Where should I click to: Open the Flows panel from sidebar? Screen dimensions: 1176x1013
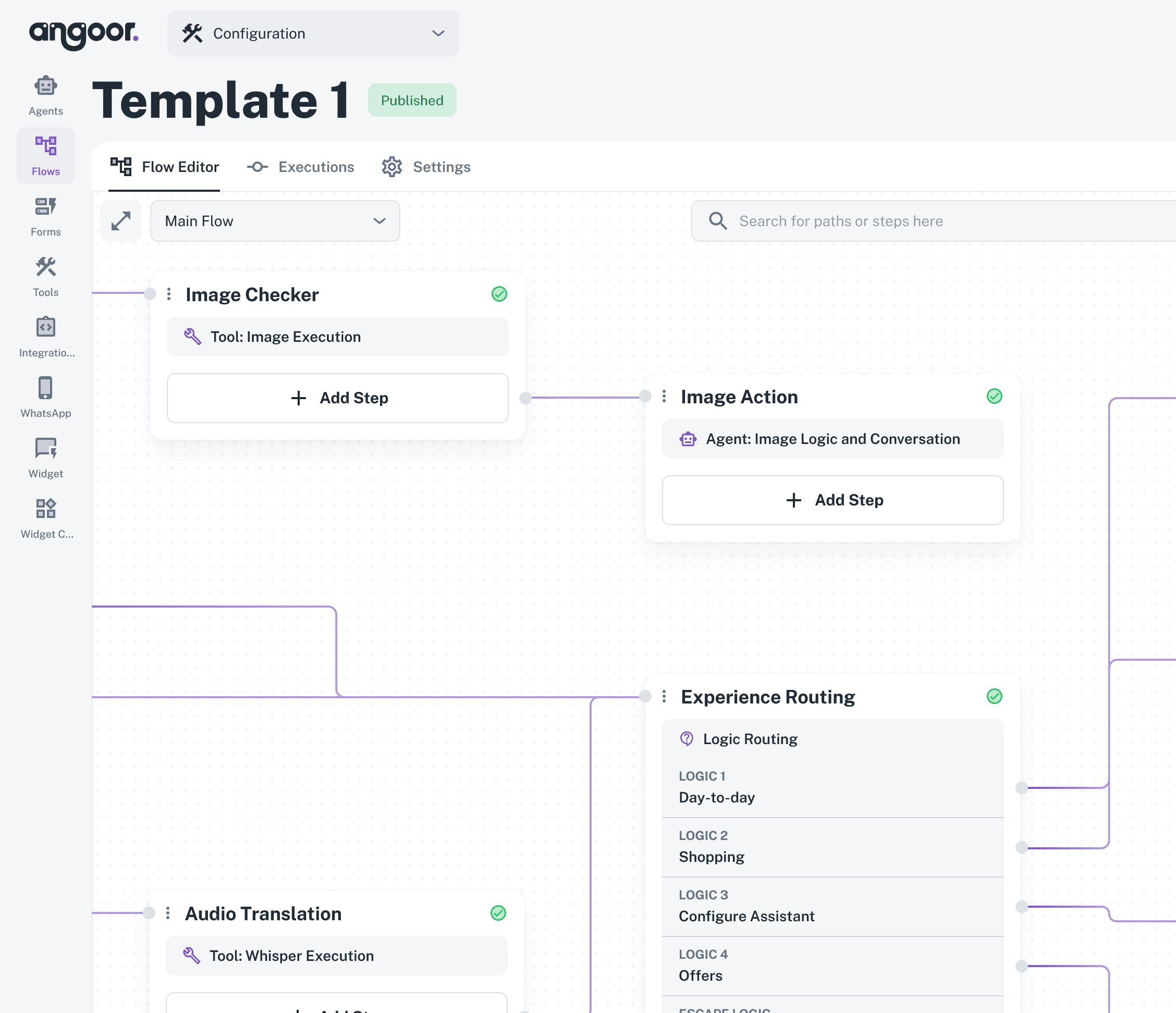coord(45,155)
